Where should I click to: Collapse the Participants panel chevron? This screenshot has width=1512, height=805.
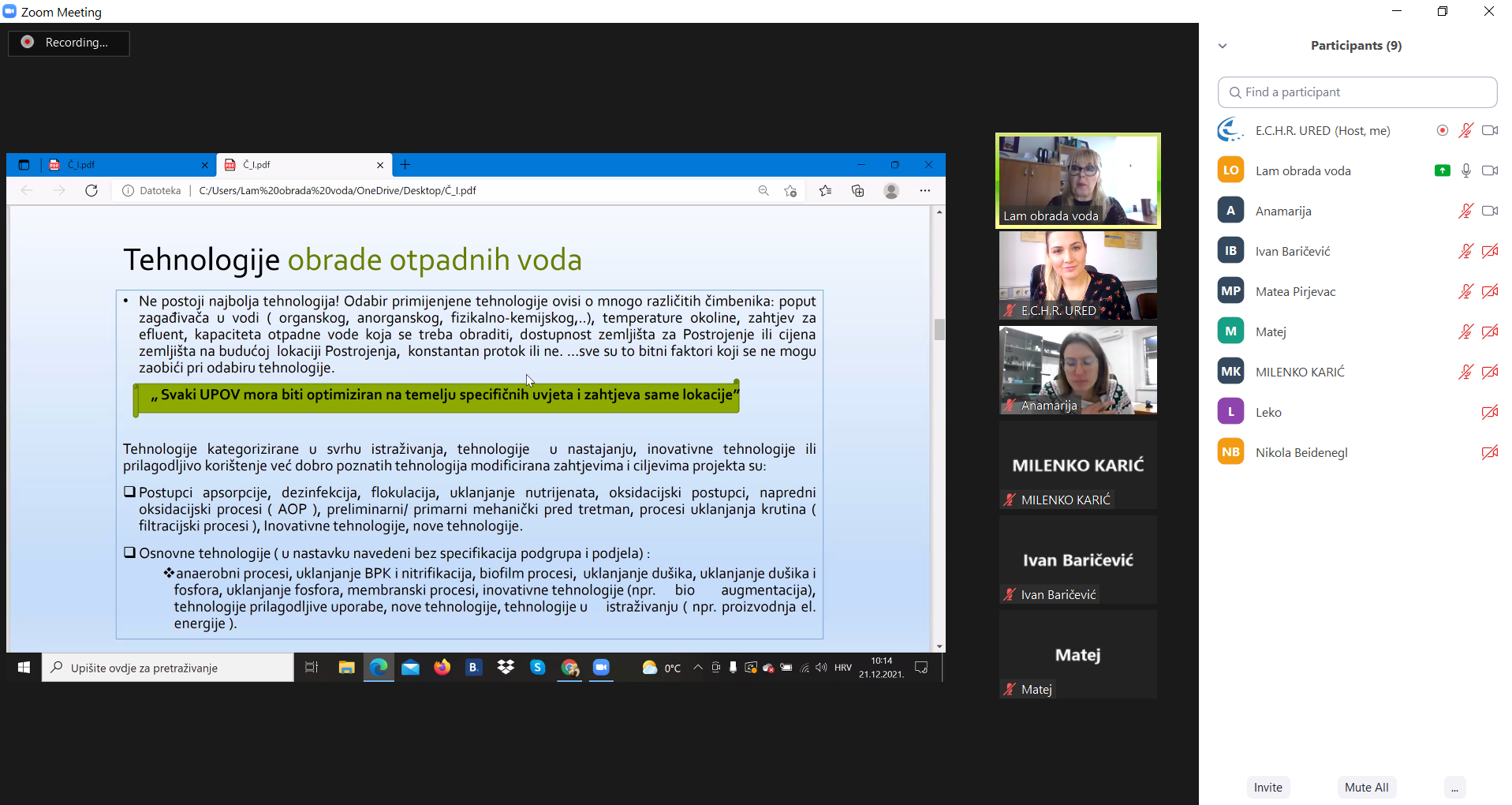1223,46
